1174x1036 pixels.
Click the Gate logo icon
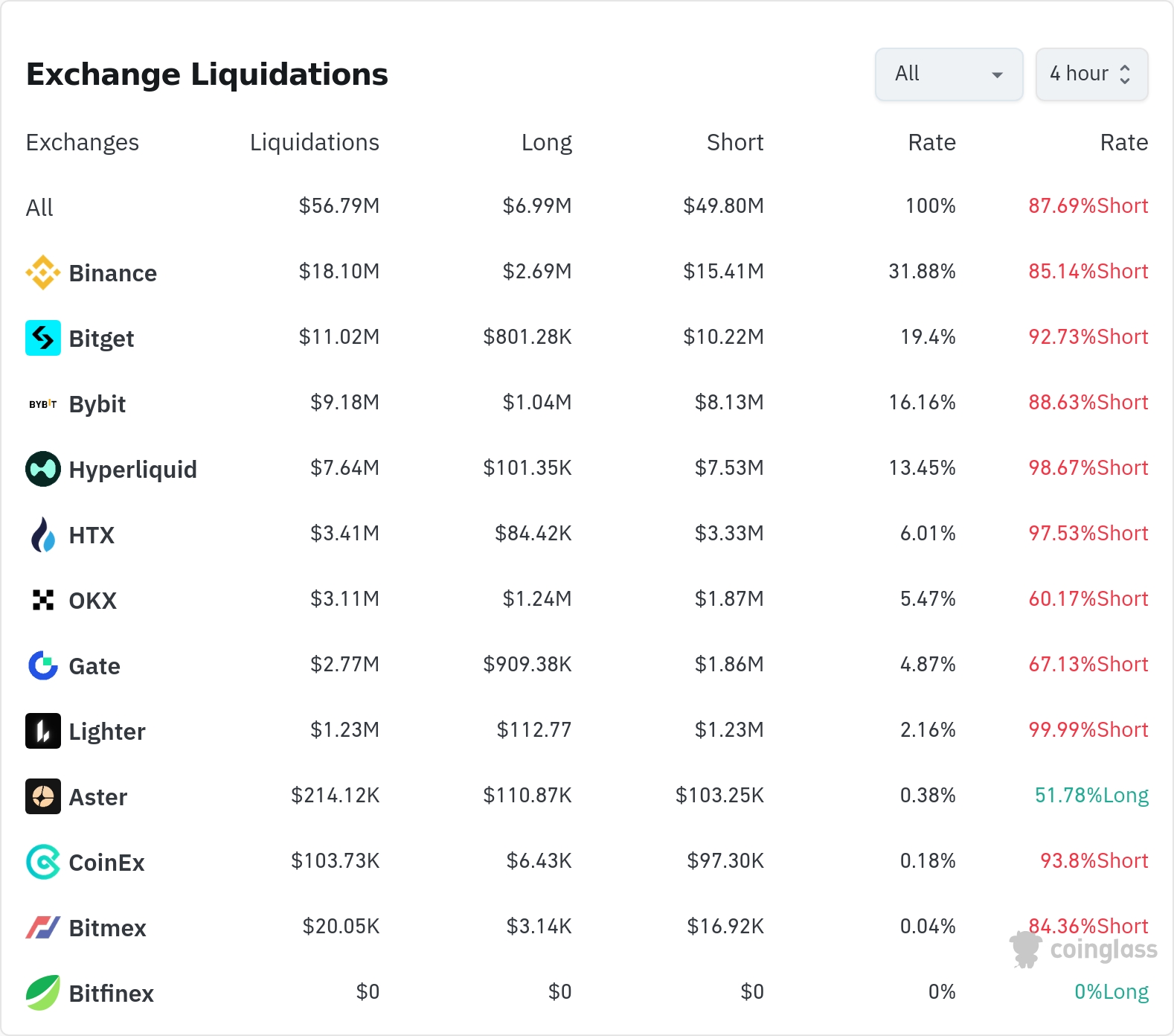[x=43, y=665]
